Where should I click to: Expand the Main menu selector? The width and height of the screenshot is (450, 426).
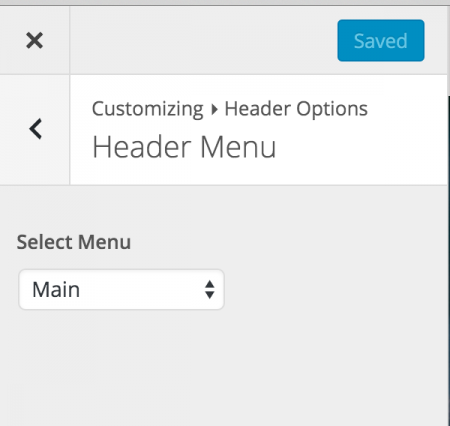121,289
